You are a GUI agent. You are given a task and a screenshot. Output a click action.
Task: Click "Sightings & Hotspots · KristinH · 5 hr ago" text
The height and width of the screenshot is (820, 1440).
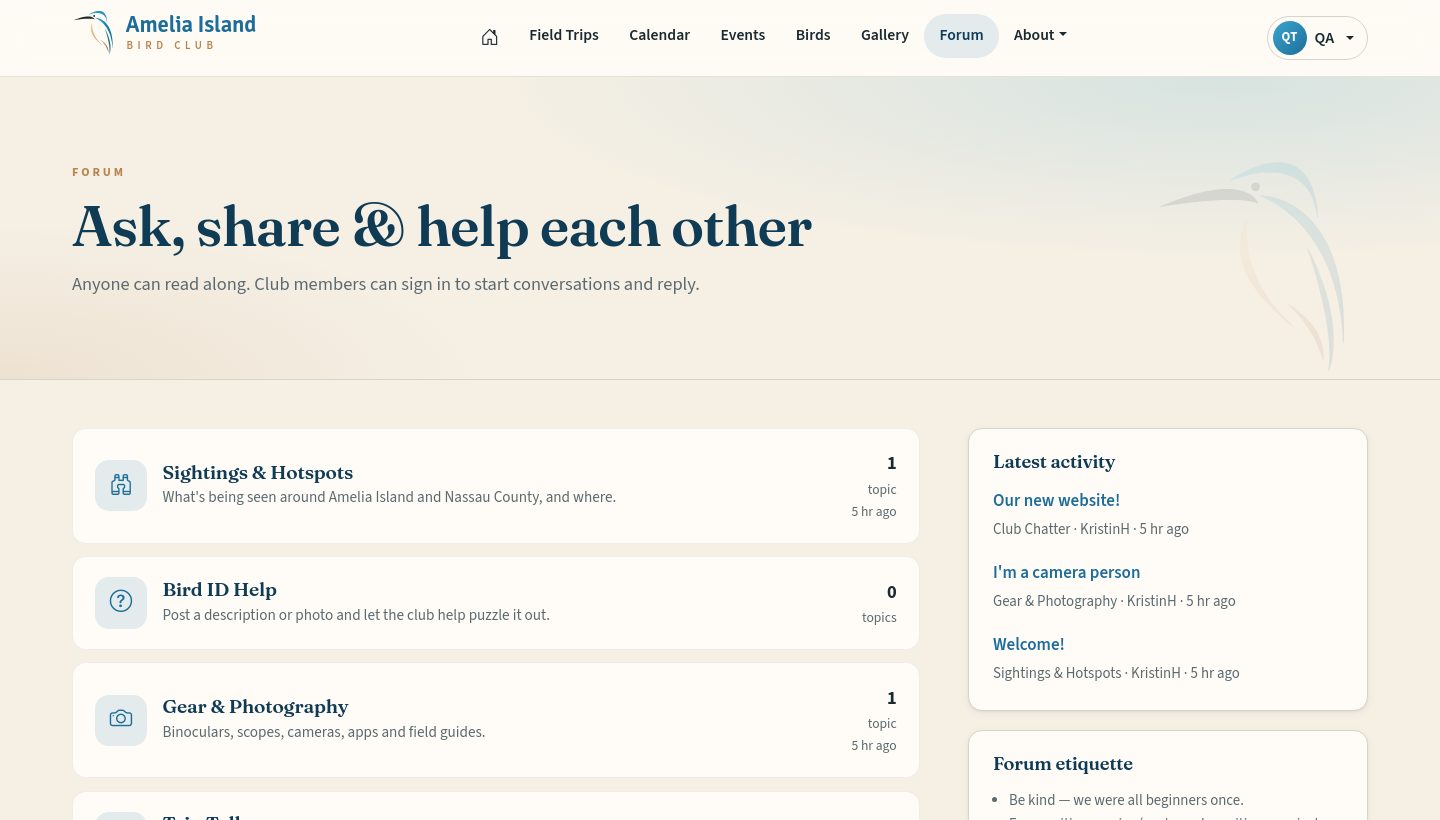(x=1116, y=673)
